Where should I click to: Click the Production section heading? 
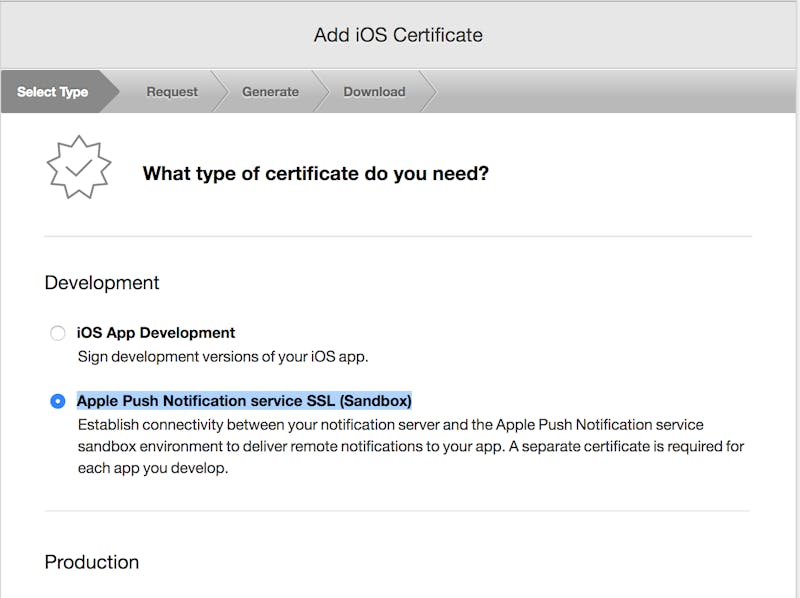click(92, 562)
